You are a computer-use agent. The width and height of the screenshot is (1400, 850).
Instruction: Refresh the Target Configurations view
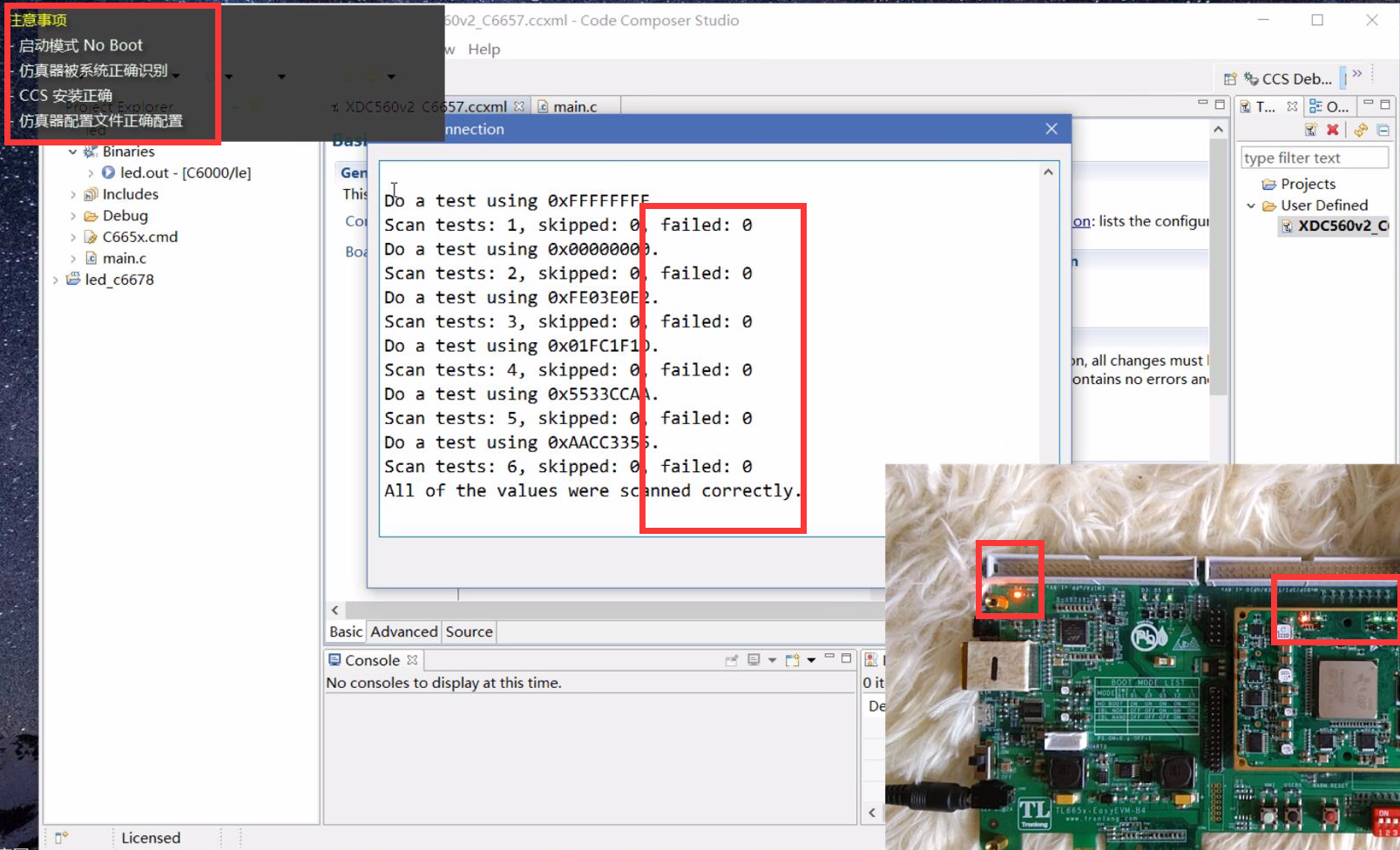click(x=1362, y=130)
